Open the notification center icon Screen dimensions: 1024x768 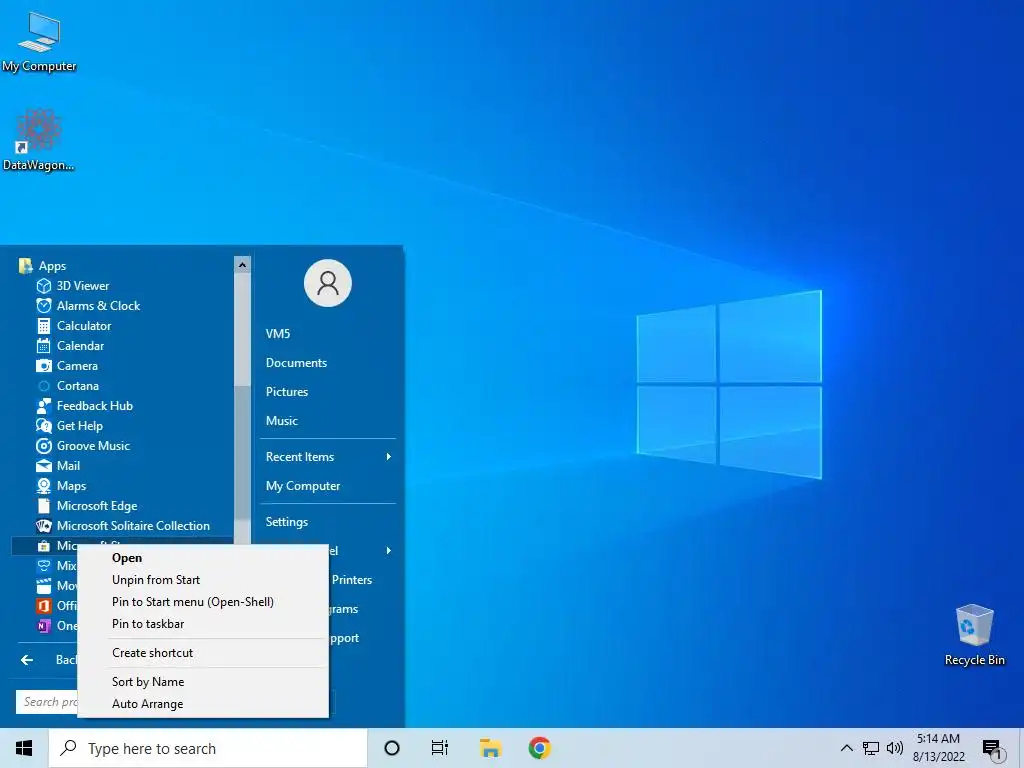[992, 750]
